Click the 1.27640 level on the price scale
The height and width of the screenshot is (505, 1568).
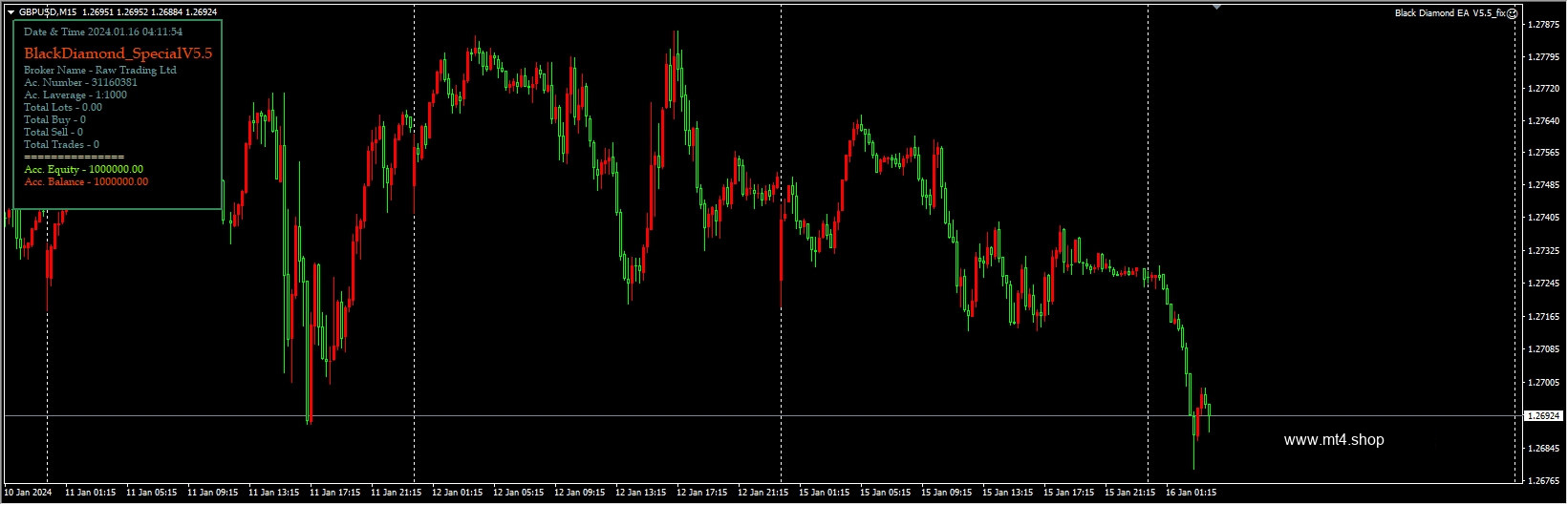coord(1544,121)
